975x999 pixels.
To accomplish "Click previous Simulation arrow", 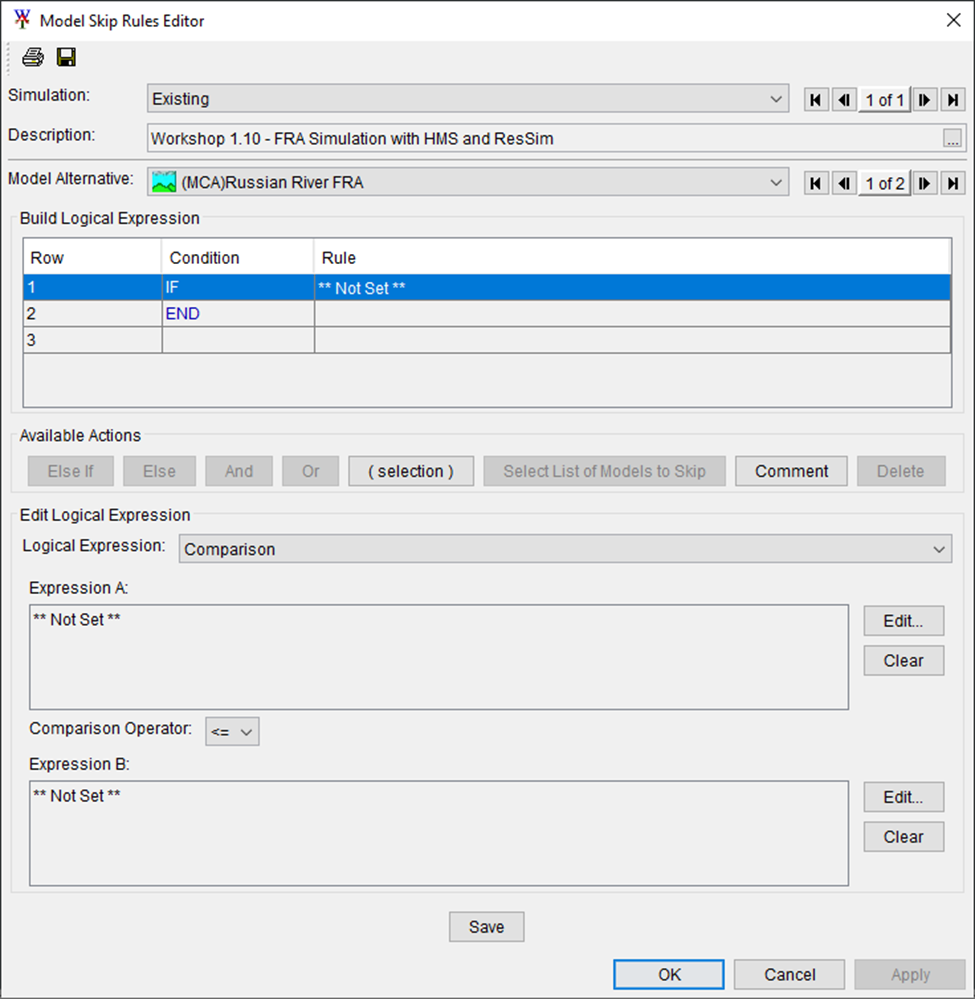I will click(845, 99).
